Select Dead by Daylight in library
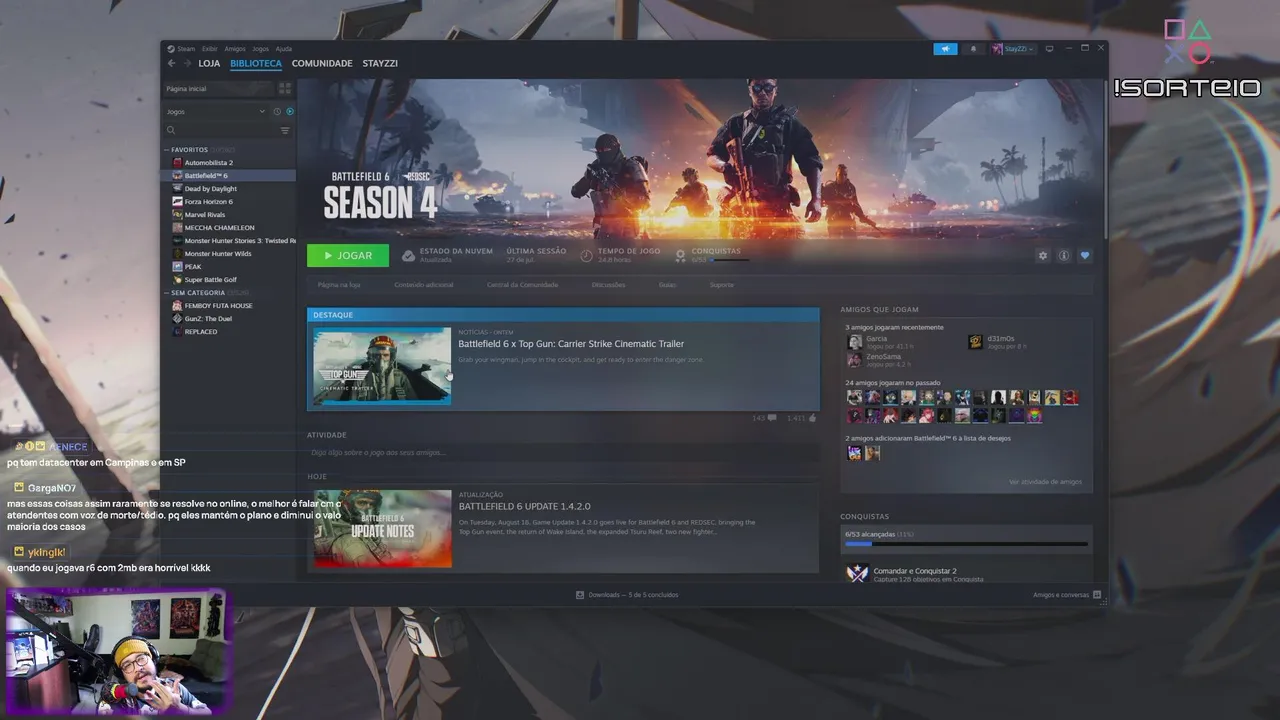This screenshot has width=1280, height=720. click(211, 189)
